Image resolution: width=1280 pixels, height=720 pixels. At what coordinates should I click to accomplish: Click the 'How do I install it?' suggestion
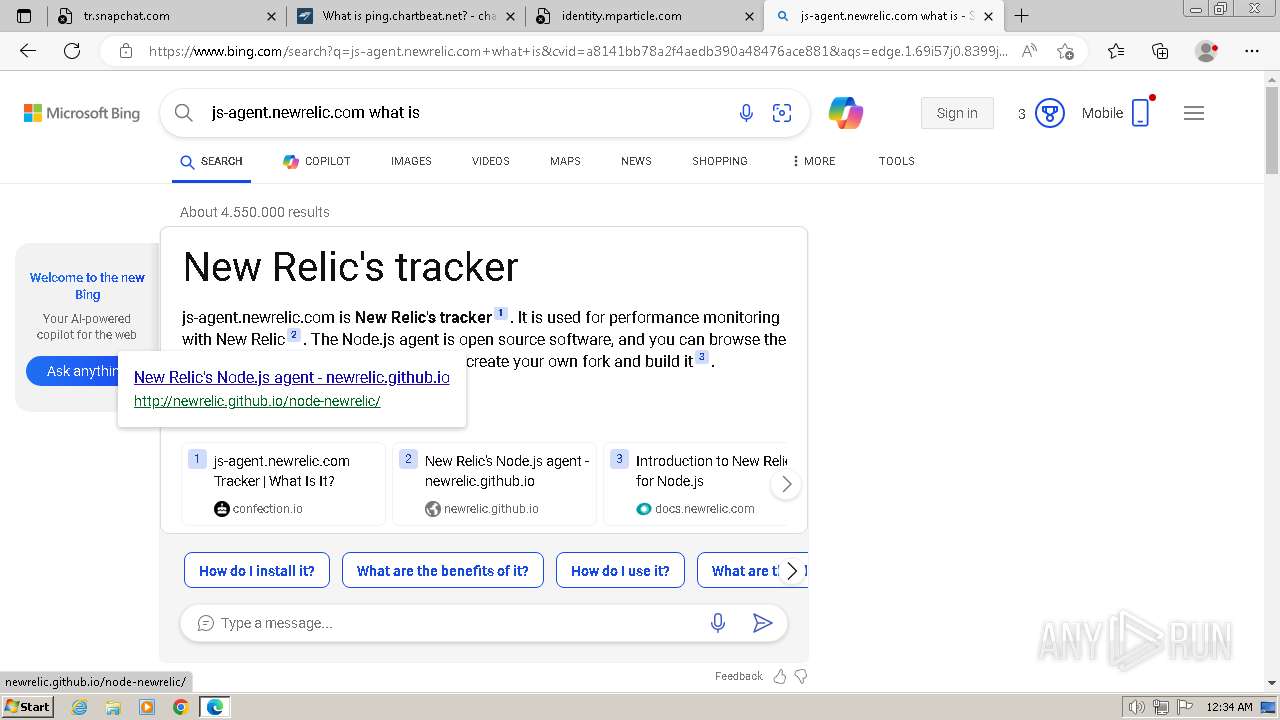257,571
